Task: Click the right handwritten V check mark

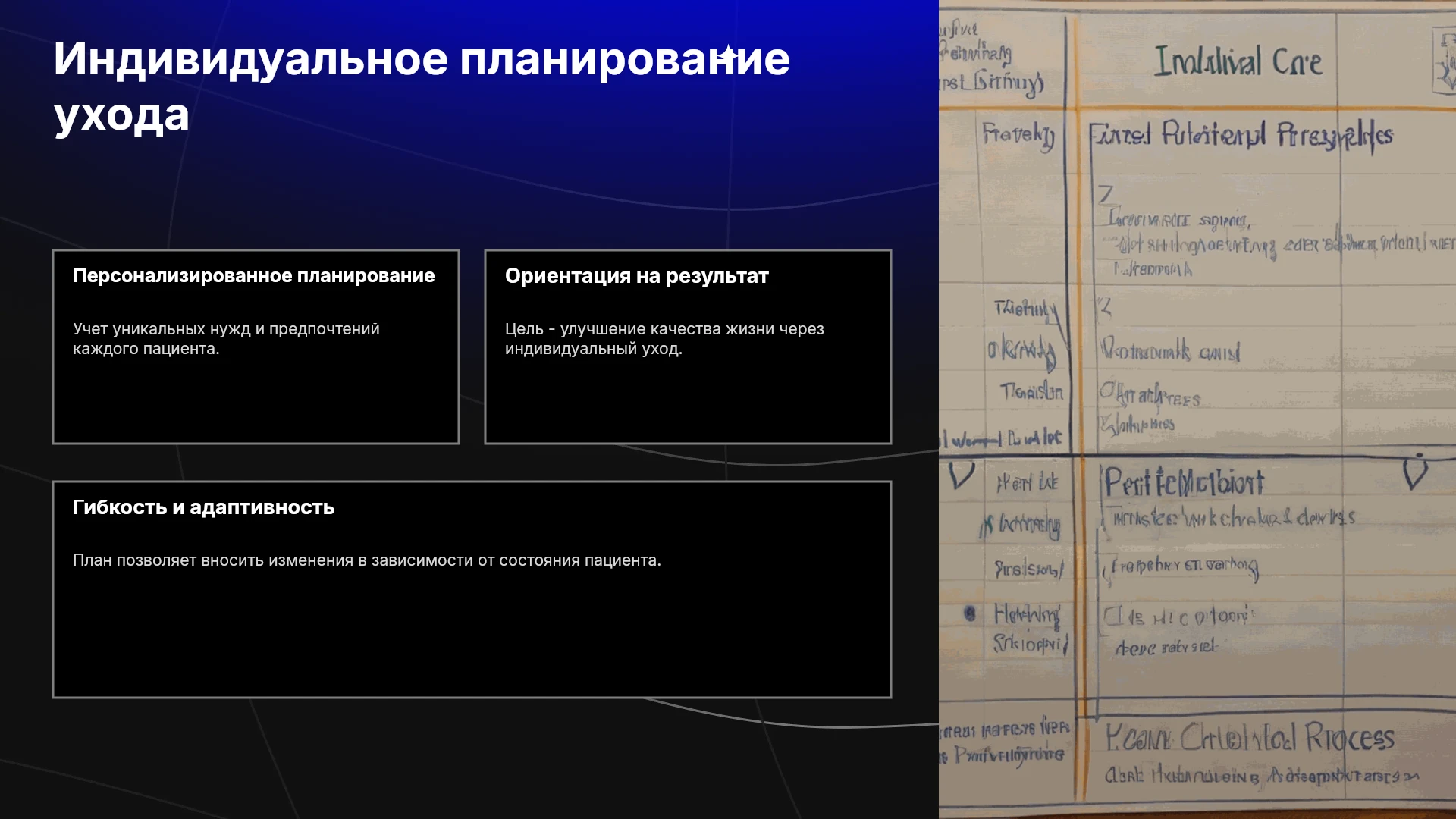Action: pyautogui.click(x=1415, y=472)
